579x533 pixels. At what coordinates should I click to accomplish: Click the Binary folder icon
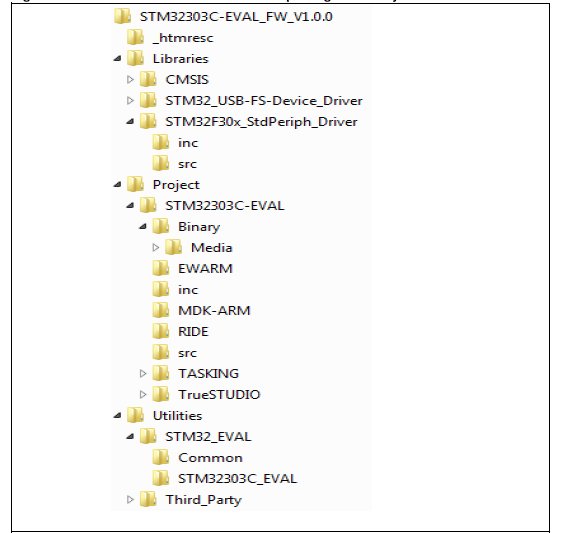(x=161, y=226)
